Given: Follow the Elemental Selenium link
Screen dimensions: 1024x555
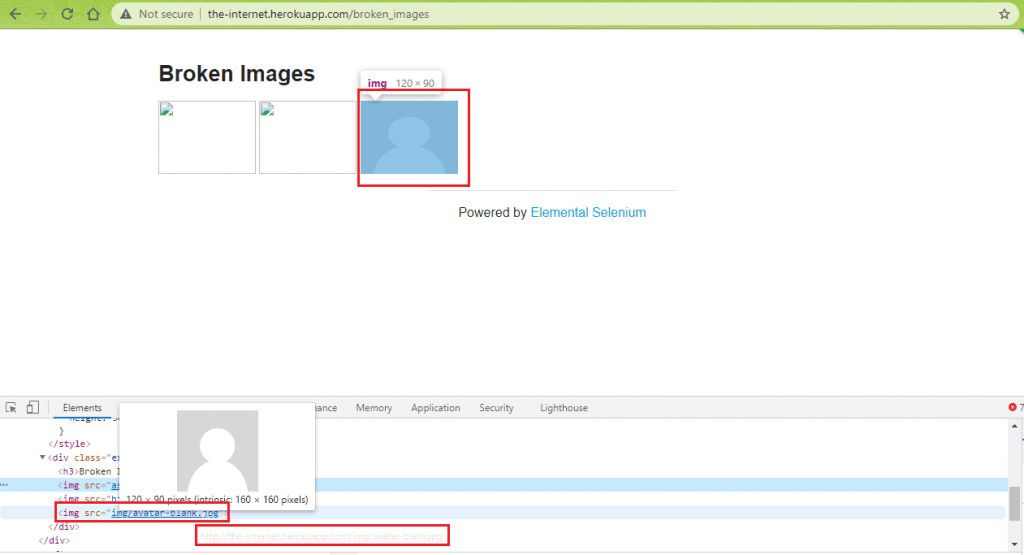Looking at the screenshot, I should [x=588, y=212].
